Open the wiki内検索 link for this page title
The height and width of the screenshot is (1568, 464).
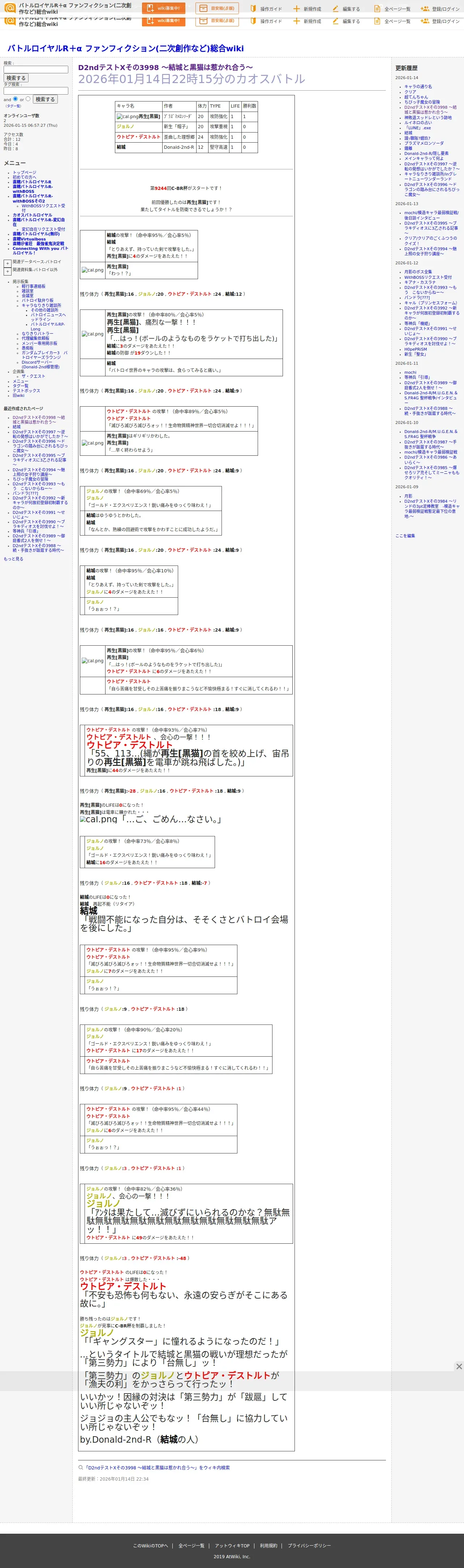[157, 1468]
